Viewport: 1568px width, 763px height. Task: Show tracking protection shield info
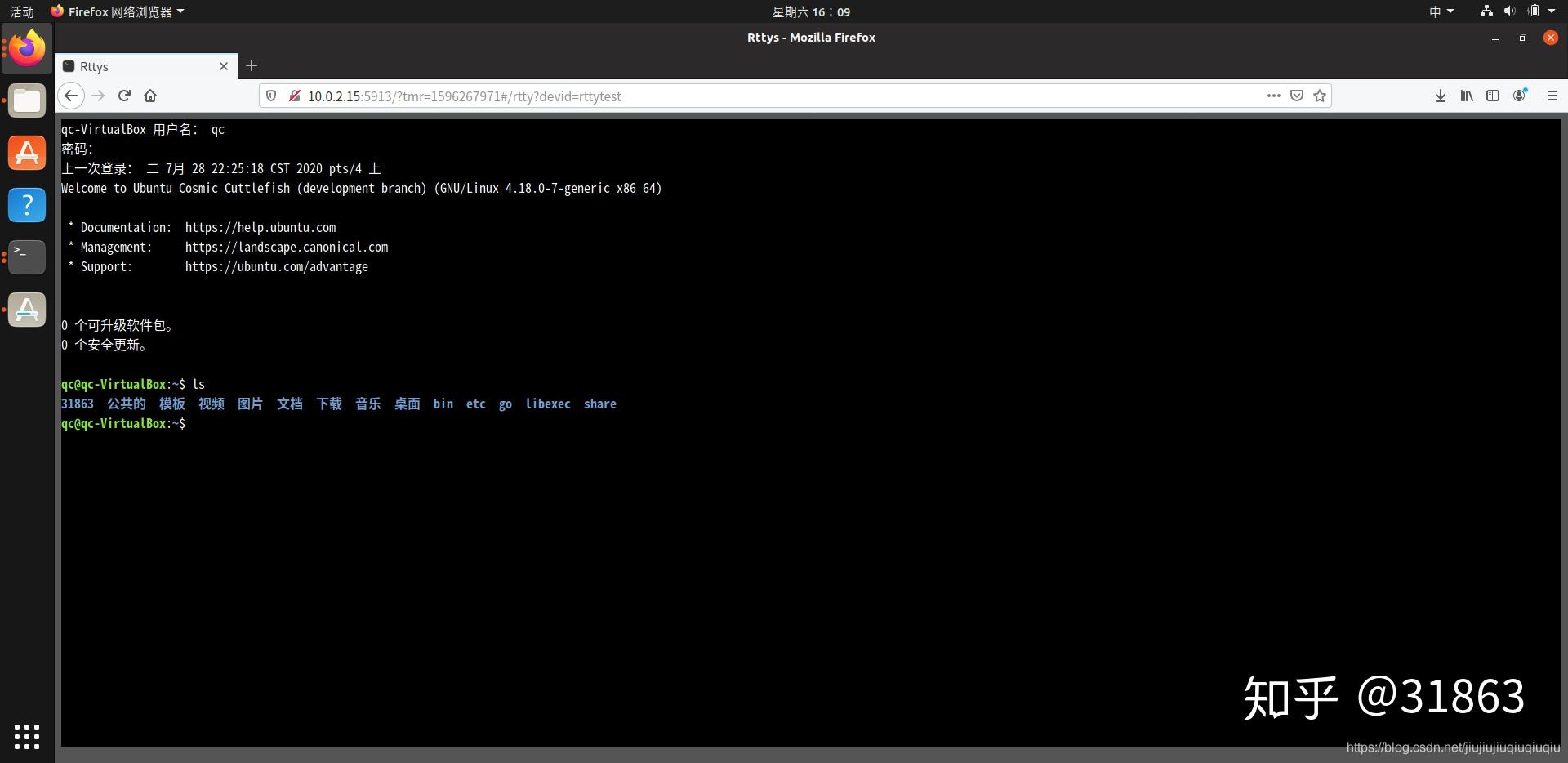271,96
